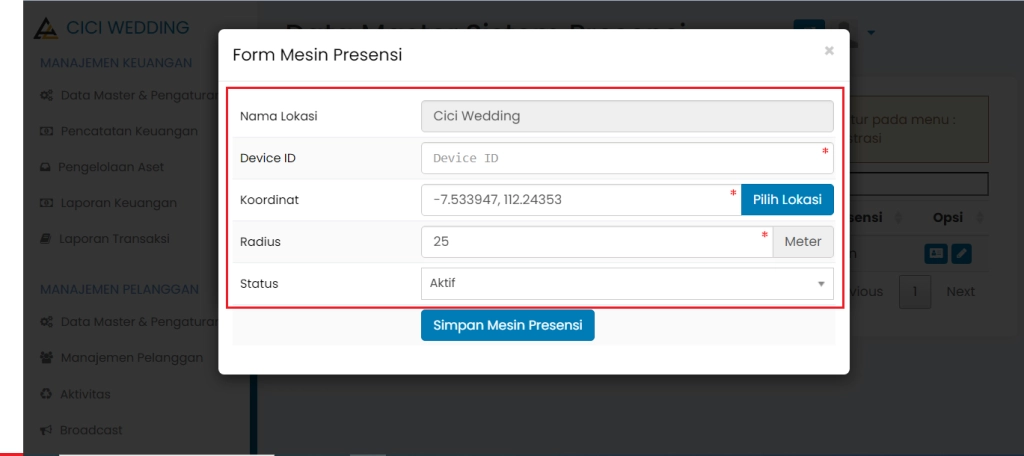Click the Device ID input field

[620, 158]
